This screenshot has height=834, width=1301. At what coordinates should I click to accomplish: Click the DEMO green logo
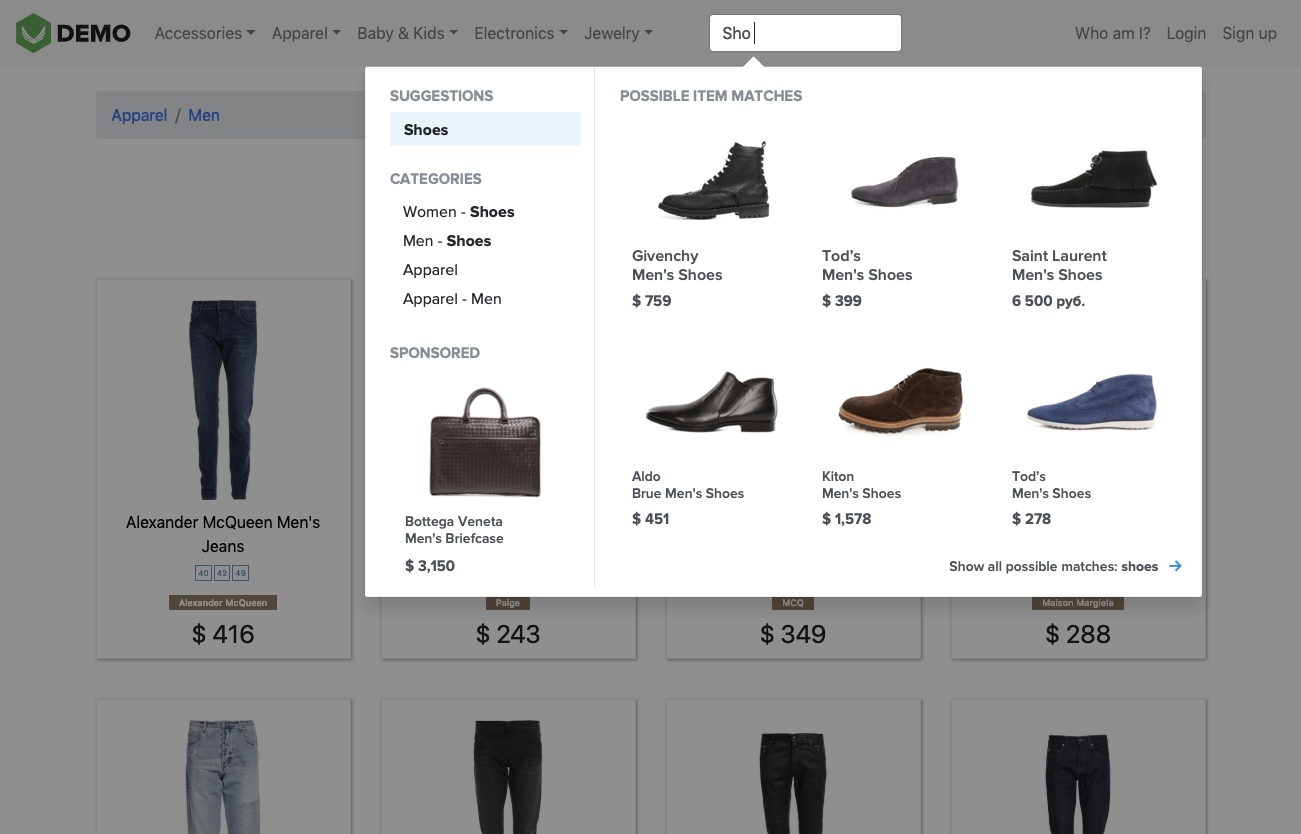(73, 33)
